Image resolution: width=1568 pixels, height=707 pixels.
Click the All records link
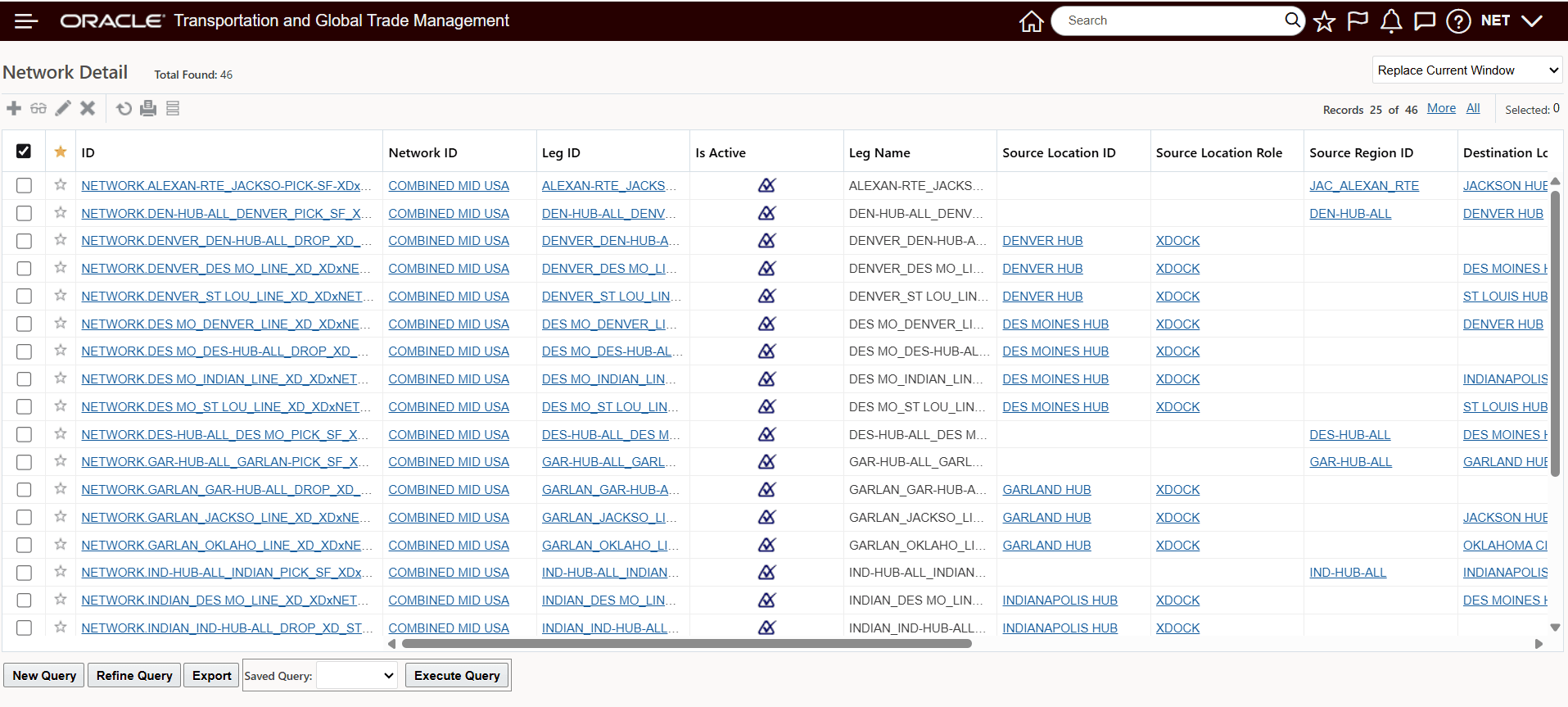click(1473, 108)
